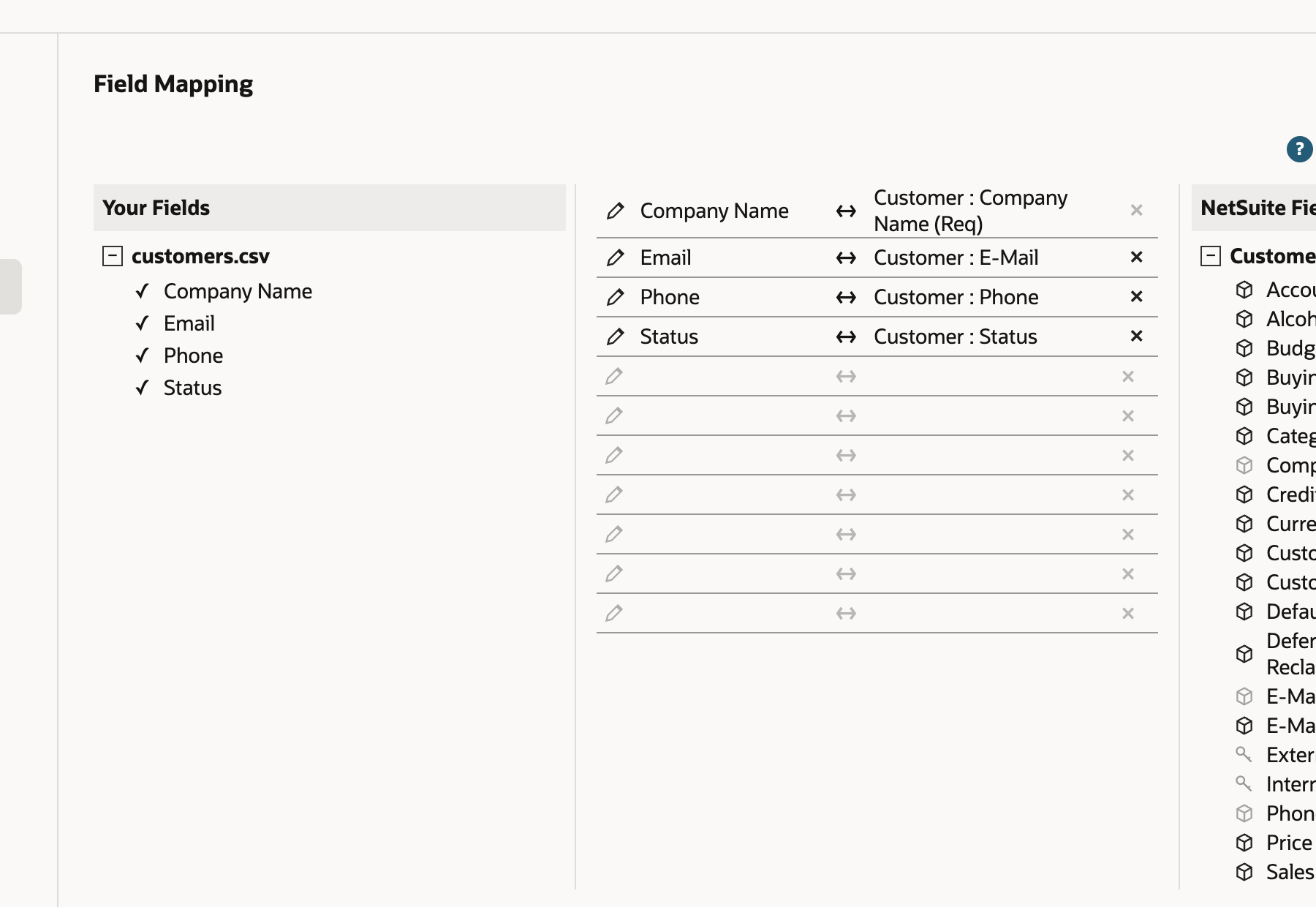This screenshot has width=1316, height=907.
Task: Click the Customer : Status mapped field
Action: tap(955, 336)
